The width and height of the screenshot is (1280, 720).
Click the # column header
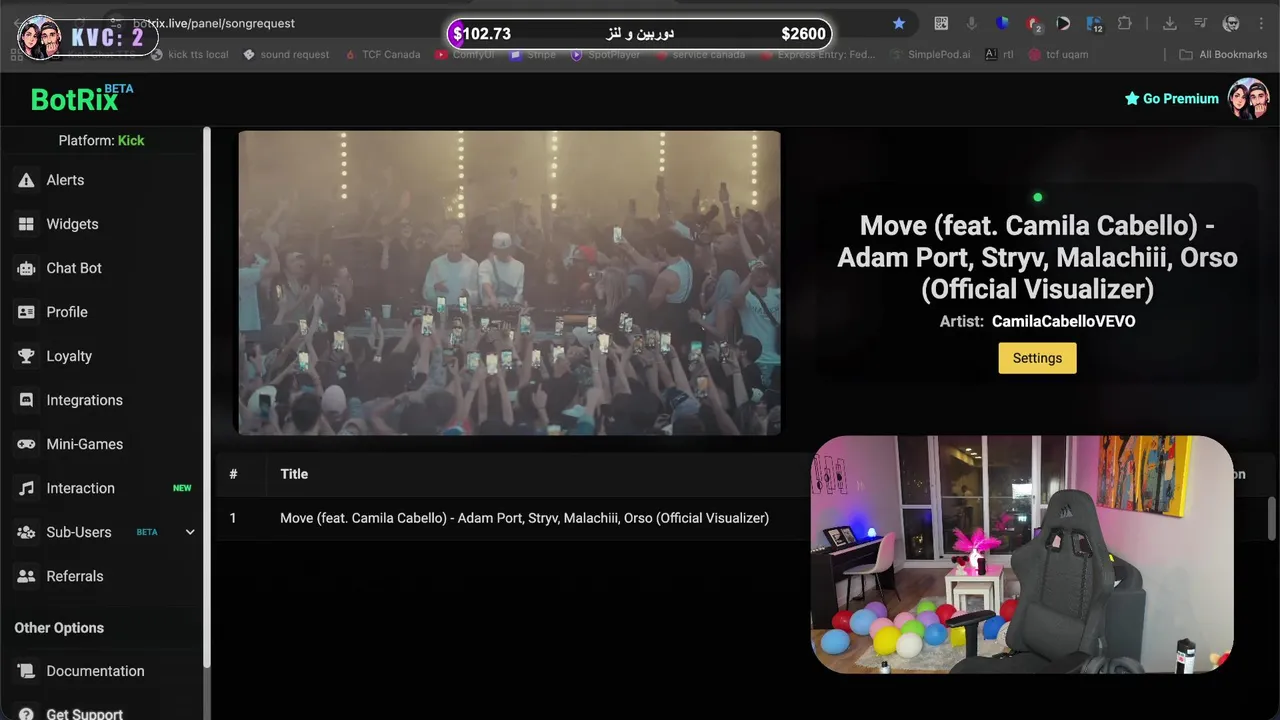point(233,474)
